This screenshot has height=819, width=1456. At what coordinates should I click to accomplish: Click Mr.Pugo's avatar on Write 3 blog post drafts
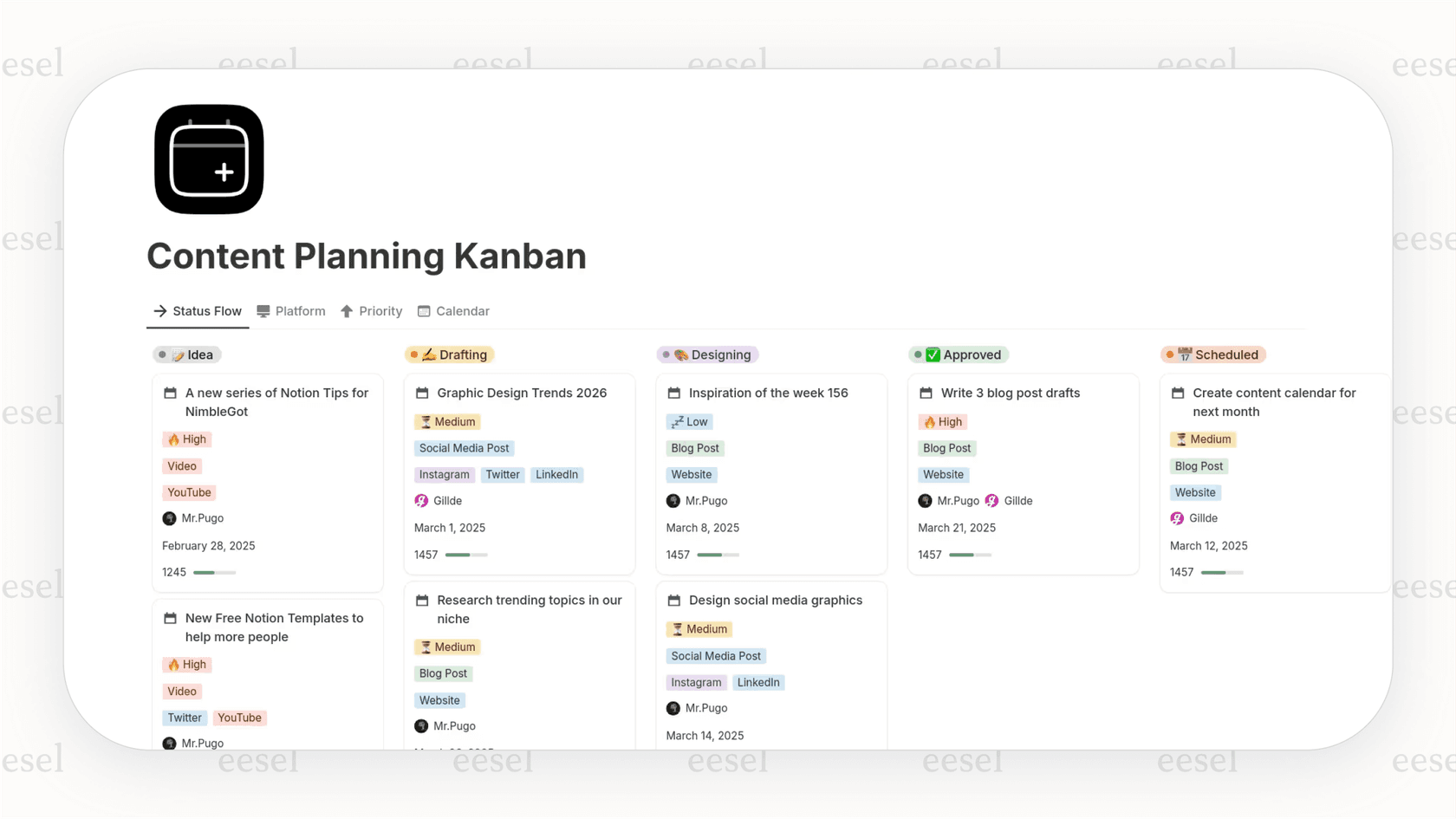[924, 501]
